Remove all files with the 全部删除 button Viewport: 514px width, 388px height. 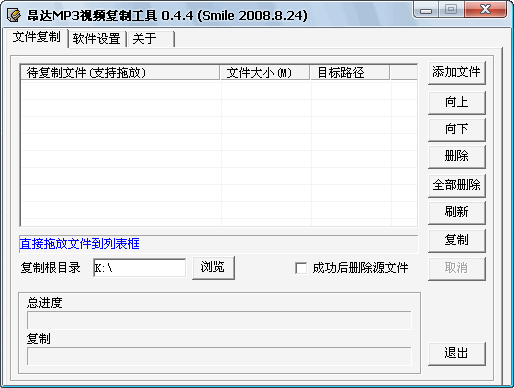[456, 185]
